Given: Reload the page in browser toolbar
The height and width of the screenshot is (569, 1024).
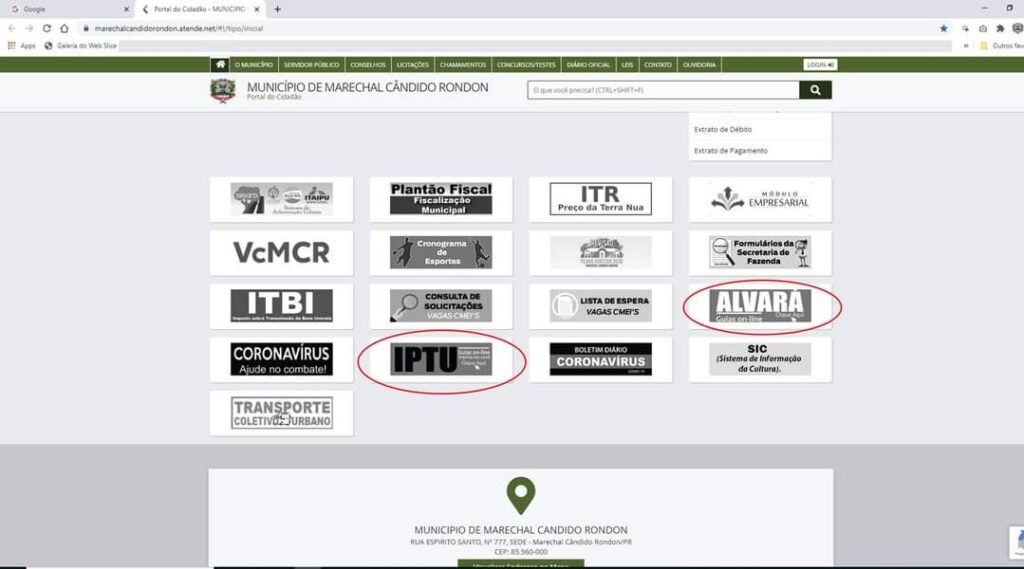Looking at the screenshot, I should point(46,28).
